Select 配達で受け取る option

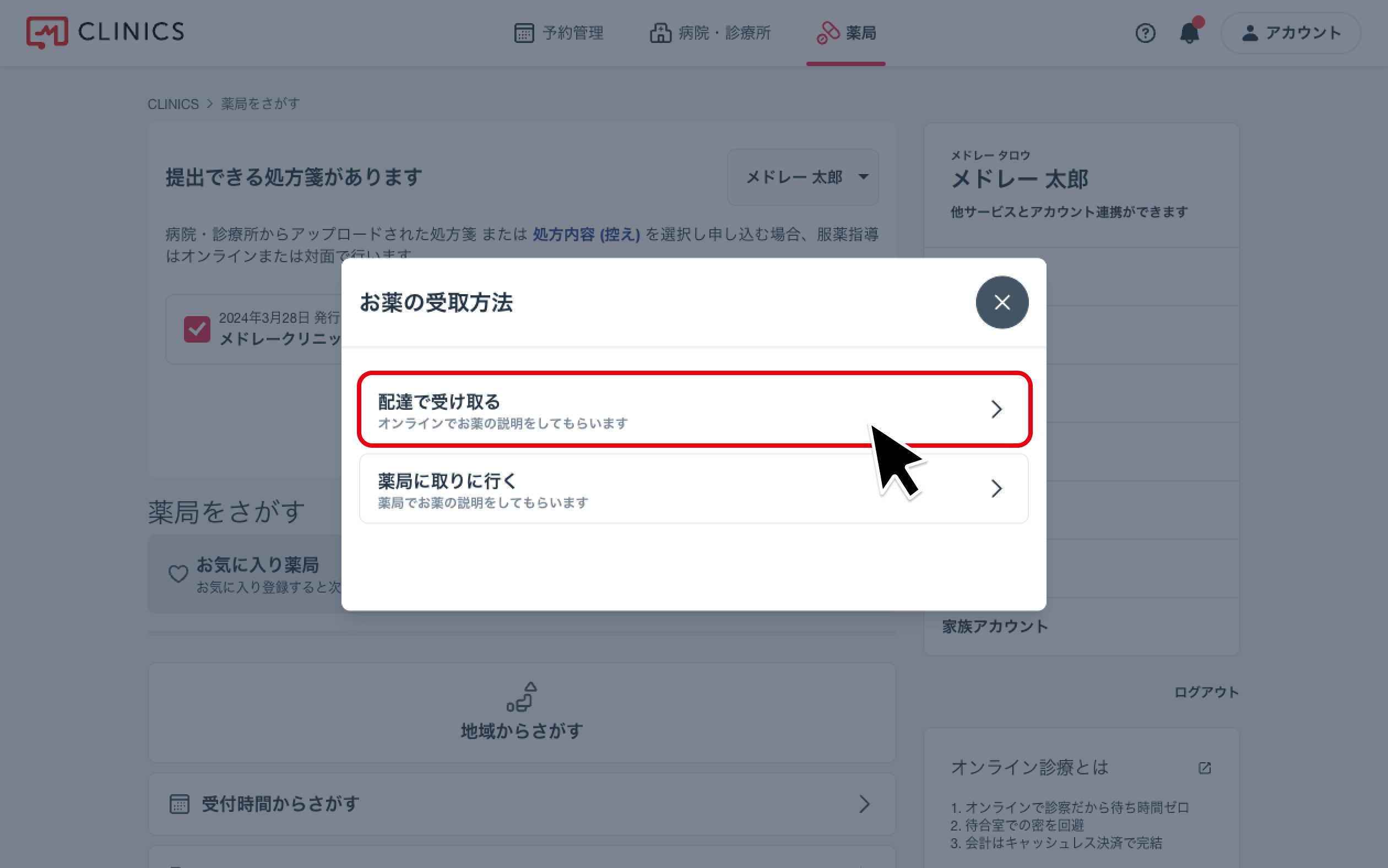[x=694, y=409]
